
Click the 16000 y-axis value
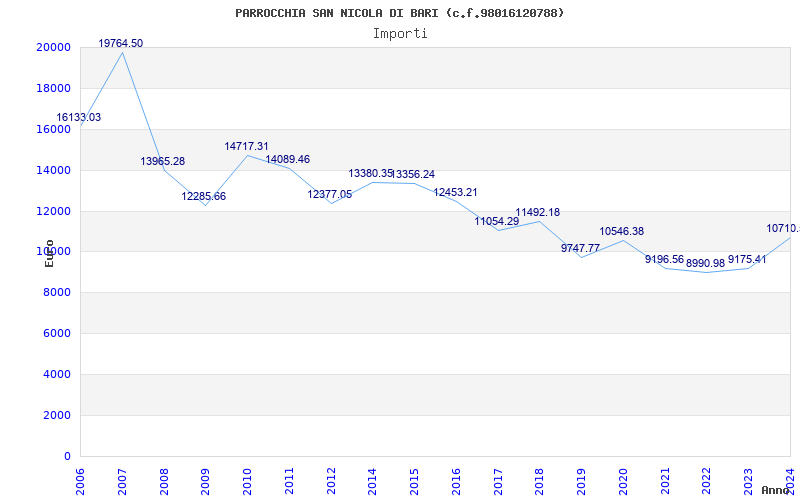pos(53,129)
